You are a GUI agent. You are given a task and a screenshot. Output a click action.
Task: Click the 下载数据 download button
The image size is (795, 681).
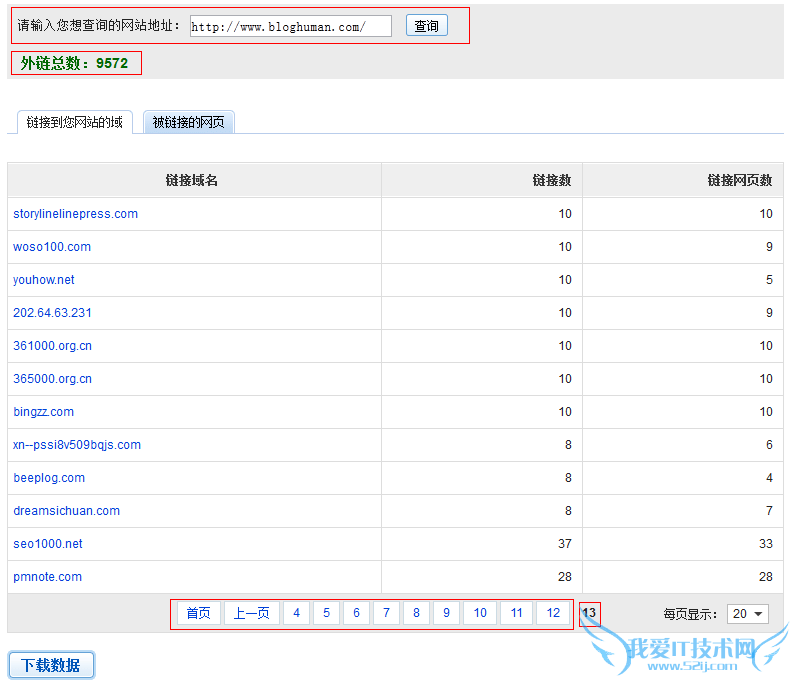[x=51, y=665]
